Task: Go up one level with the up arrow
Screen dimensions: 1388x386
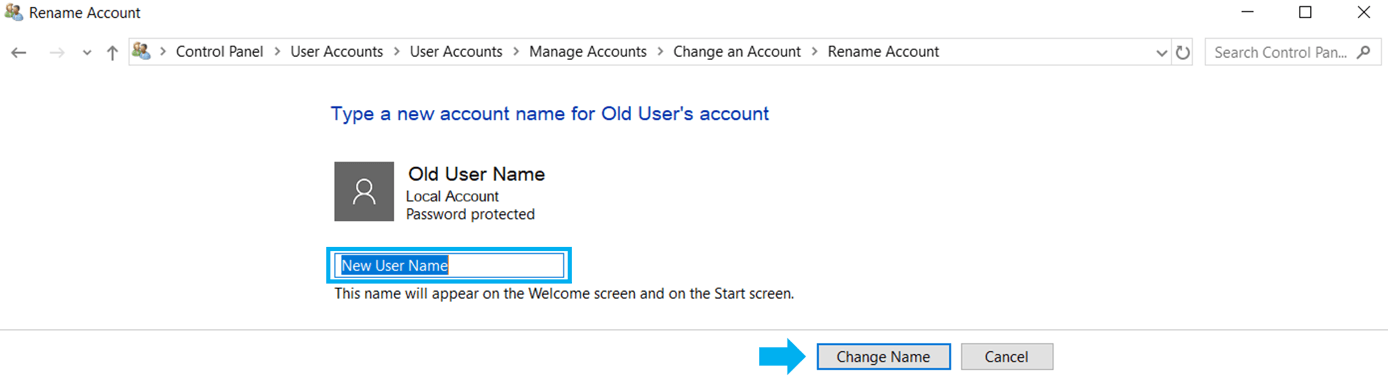Action: (x=112, y=52)
